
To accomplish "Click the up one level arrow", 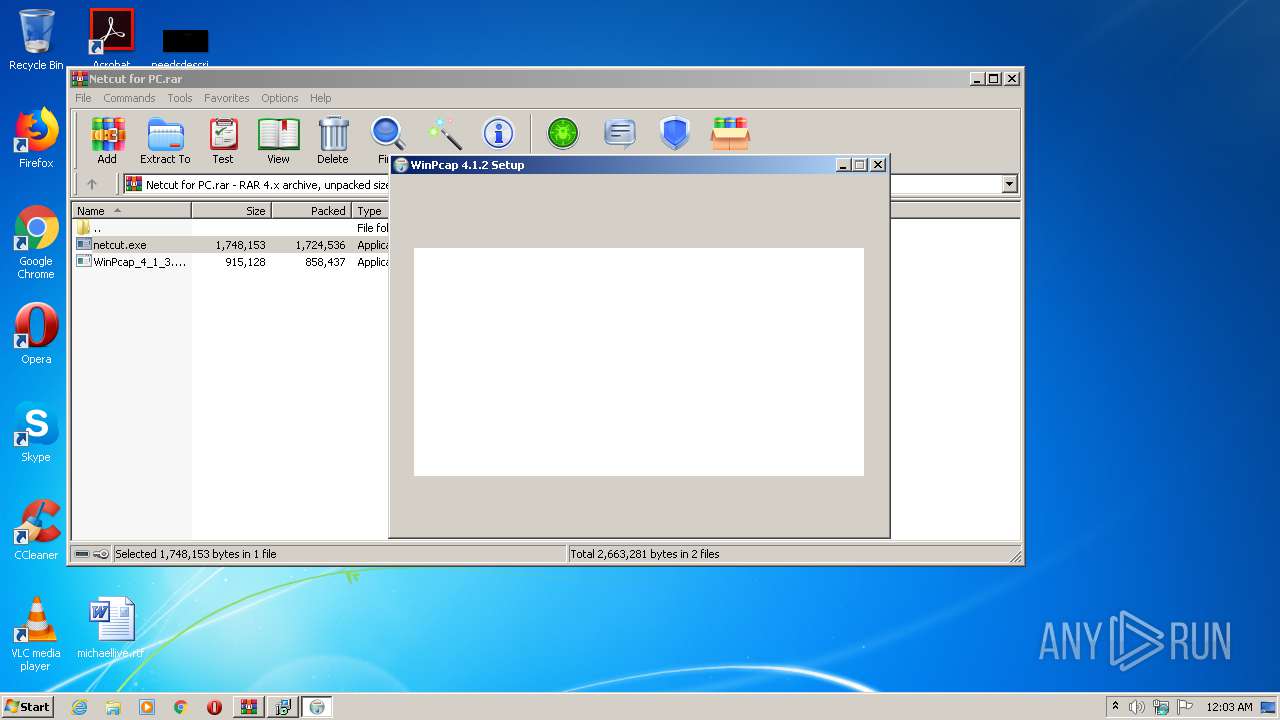I will [92, 184].
